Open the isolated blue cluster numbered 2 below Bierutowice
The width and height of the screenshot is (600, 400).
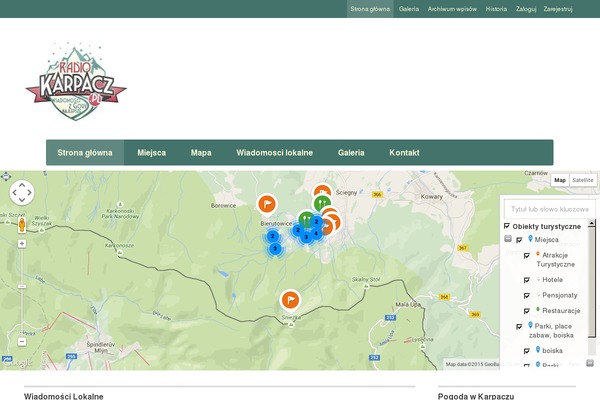click(x=272, y=236)
